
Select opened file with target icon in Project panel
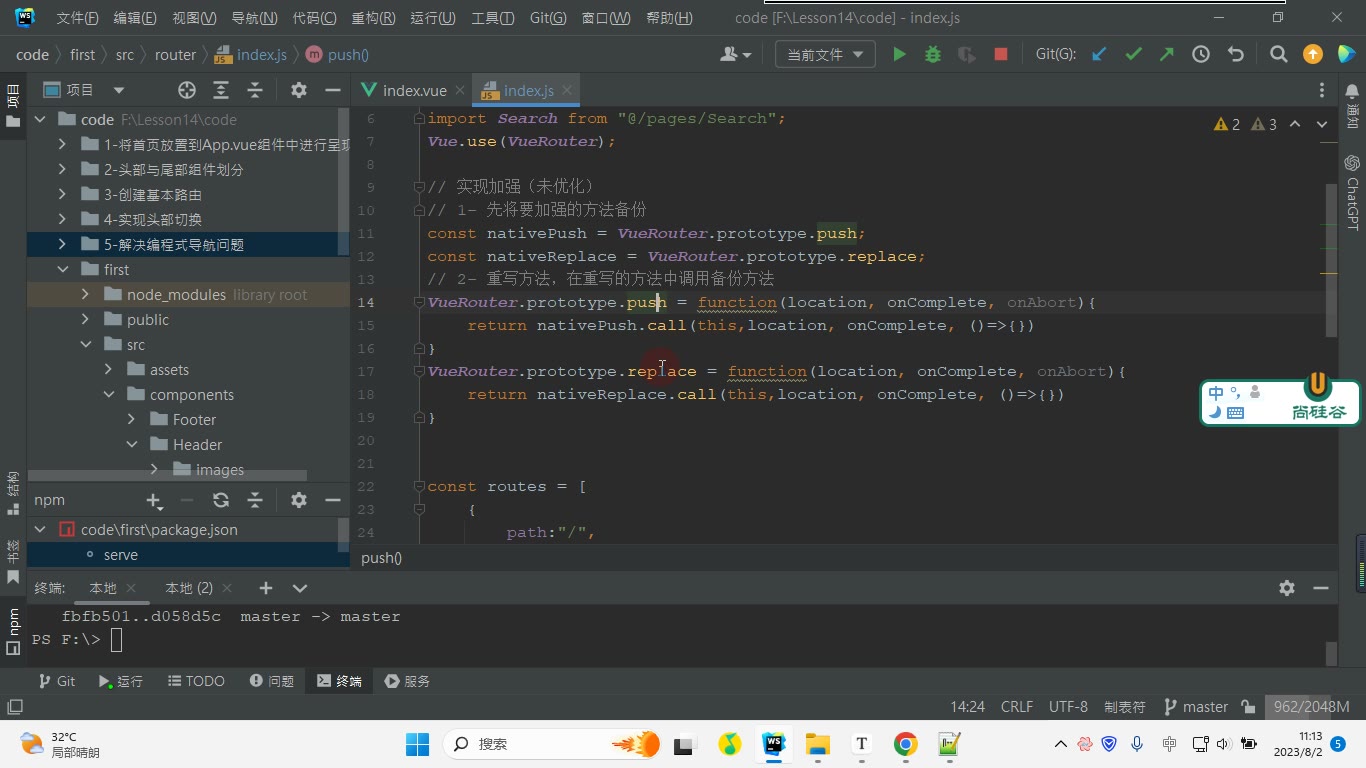pyautogui.click(x=187, y=90)
